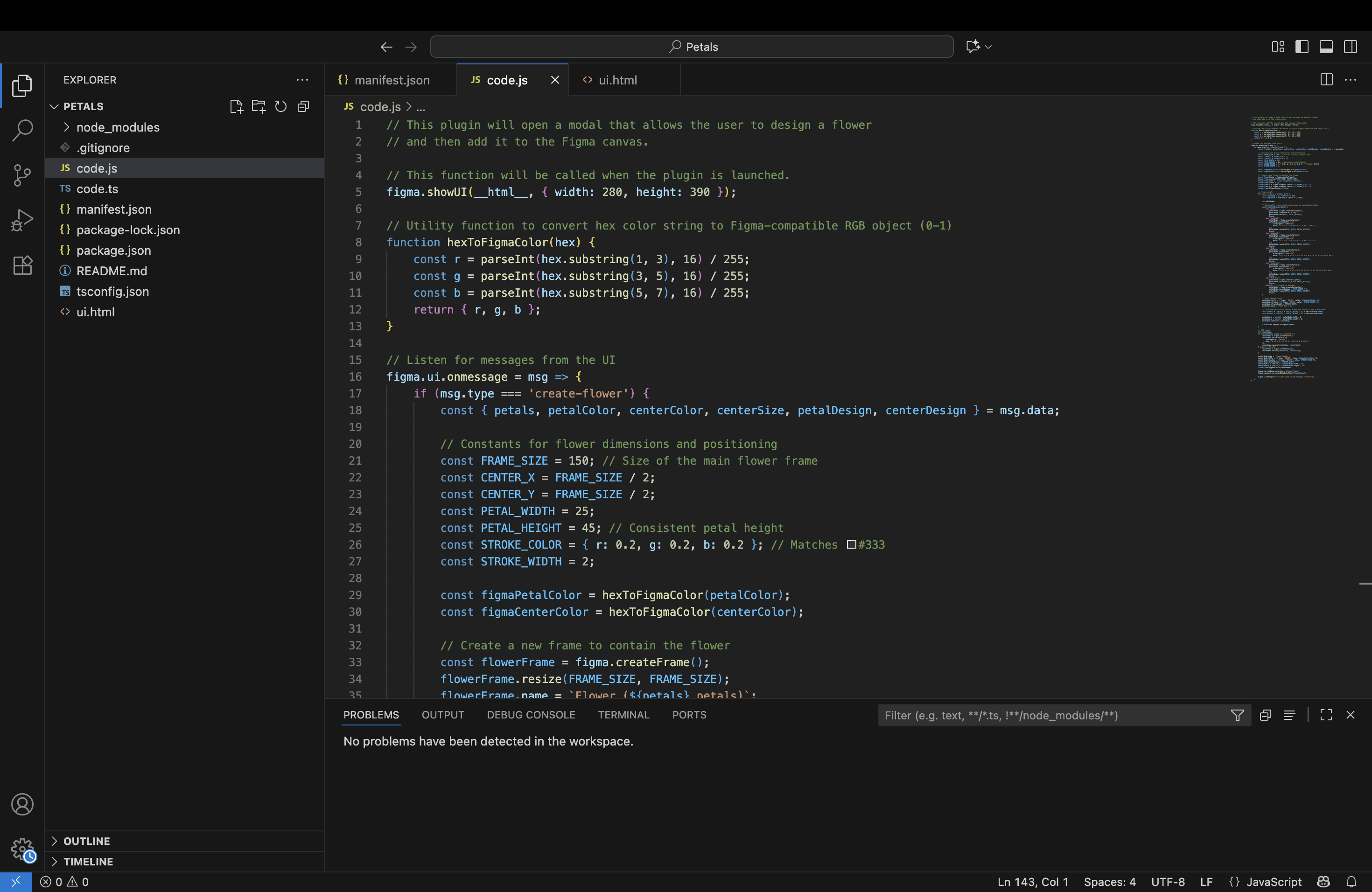The image size is (1372, 892).
Task: Open the Extensions view
Action: [22, 265]
